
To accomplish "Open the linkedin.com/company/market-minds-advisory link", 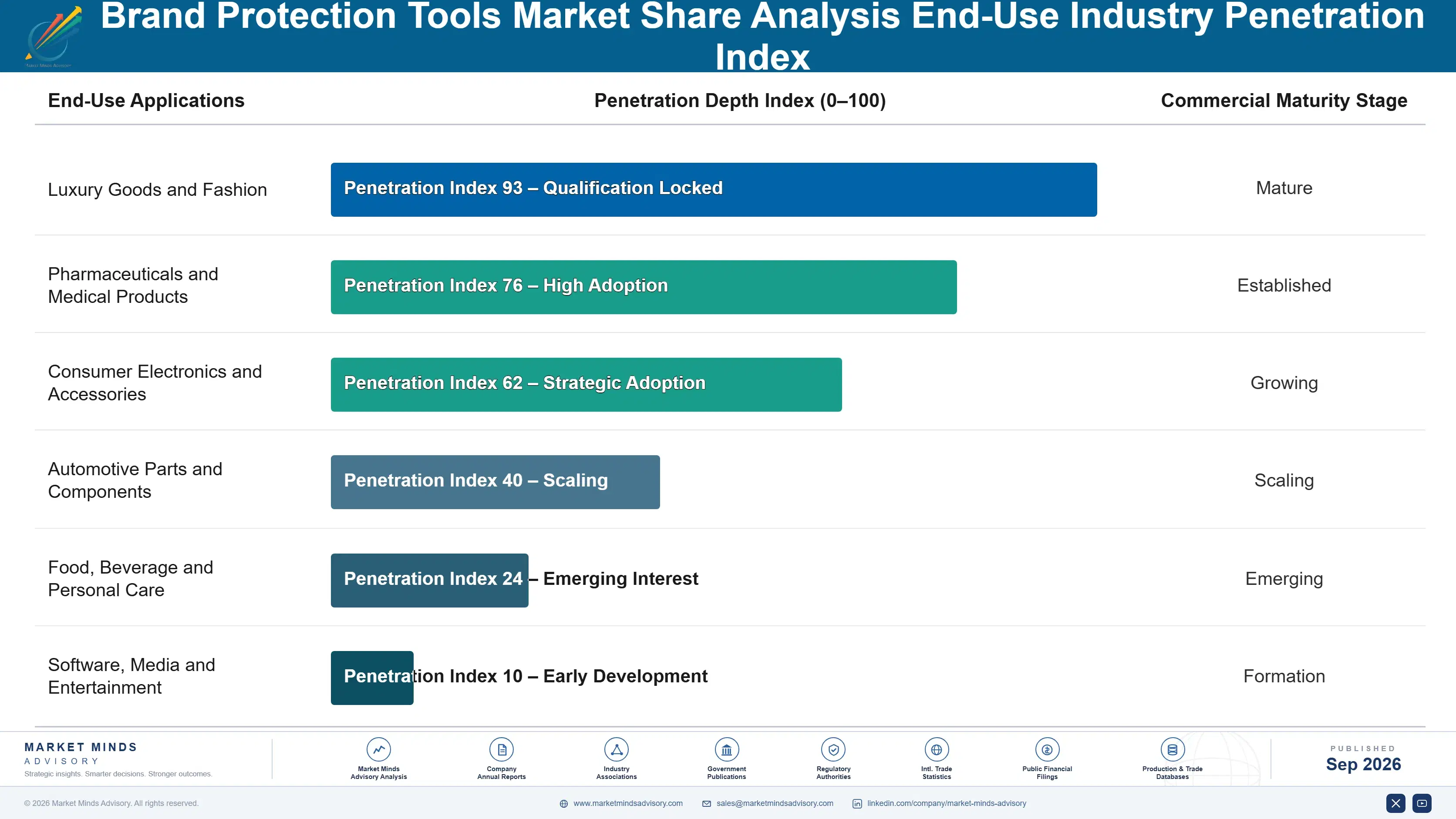I will pyautogui.click(x=947, y=803).
